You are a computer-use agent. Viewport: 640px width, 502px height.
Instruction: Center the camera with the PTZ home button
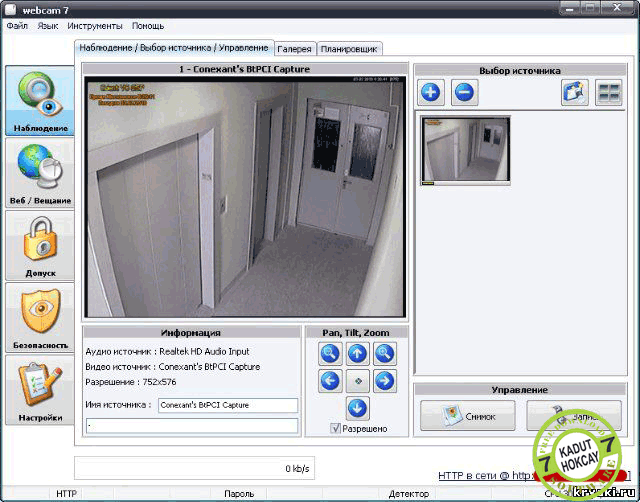[358, 381]
